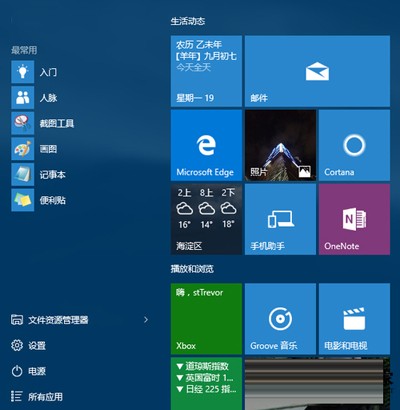Image resolution: width=400 pixels, height=410 pixels.
Task: Open the OneNote tile
Action: coord(354,219)
